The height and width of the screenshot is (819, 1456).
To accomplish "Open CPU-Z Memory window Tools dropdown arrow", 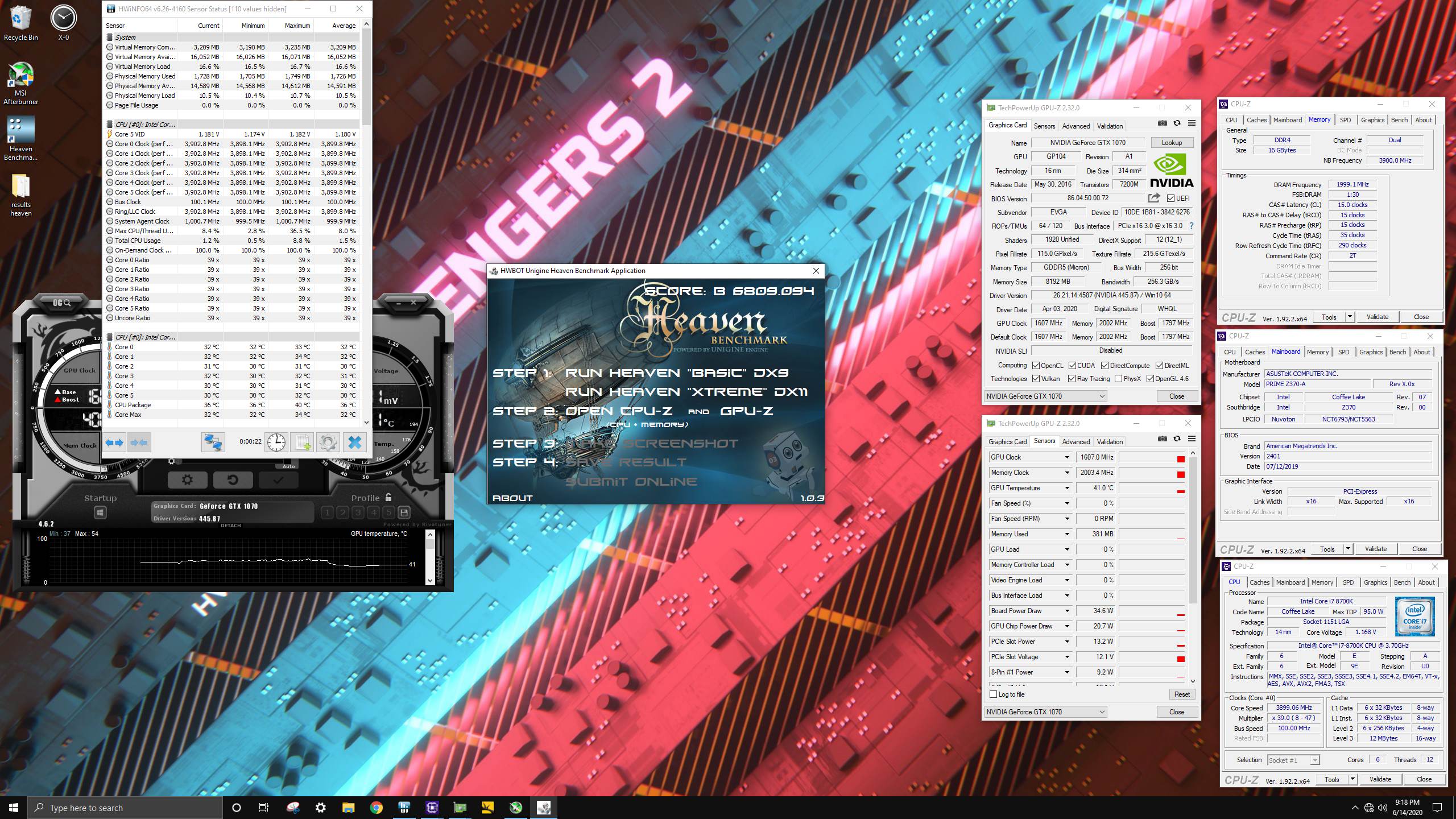I will click(1350, 317).
